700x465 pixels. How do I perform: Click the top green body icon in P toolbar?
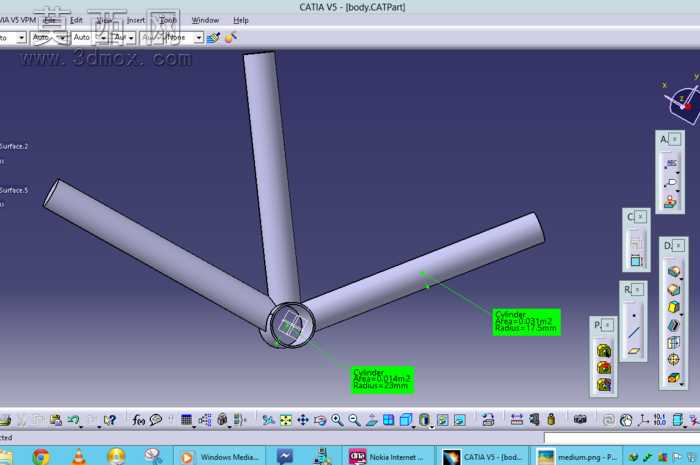604,350
